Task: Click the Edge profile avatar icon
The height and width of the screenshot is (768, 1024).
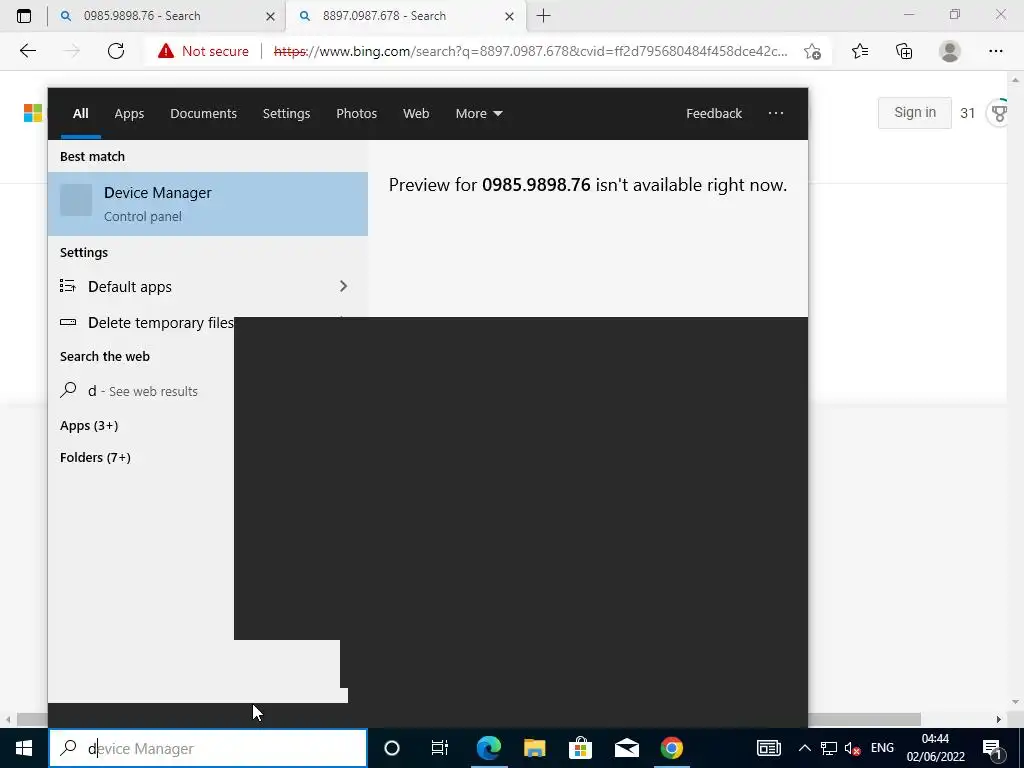Action: [x=950, y=51]
